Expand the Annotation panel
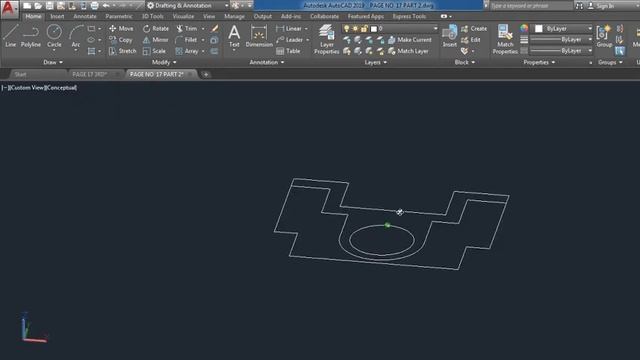This screenshot has width=640, height=360. coord(267,62)
